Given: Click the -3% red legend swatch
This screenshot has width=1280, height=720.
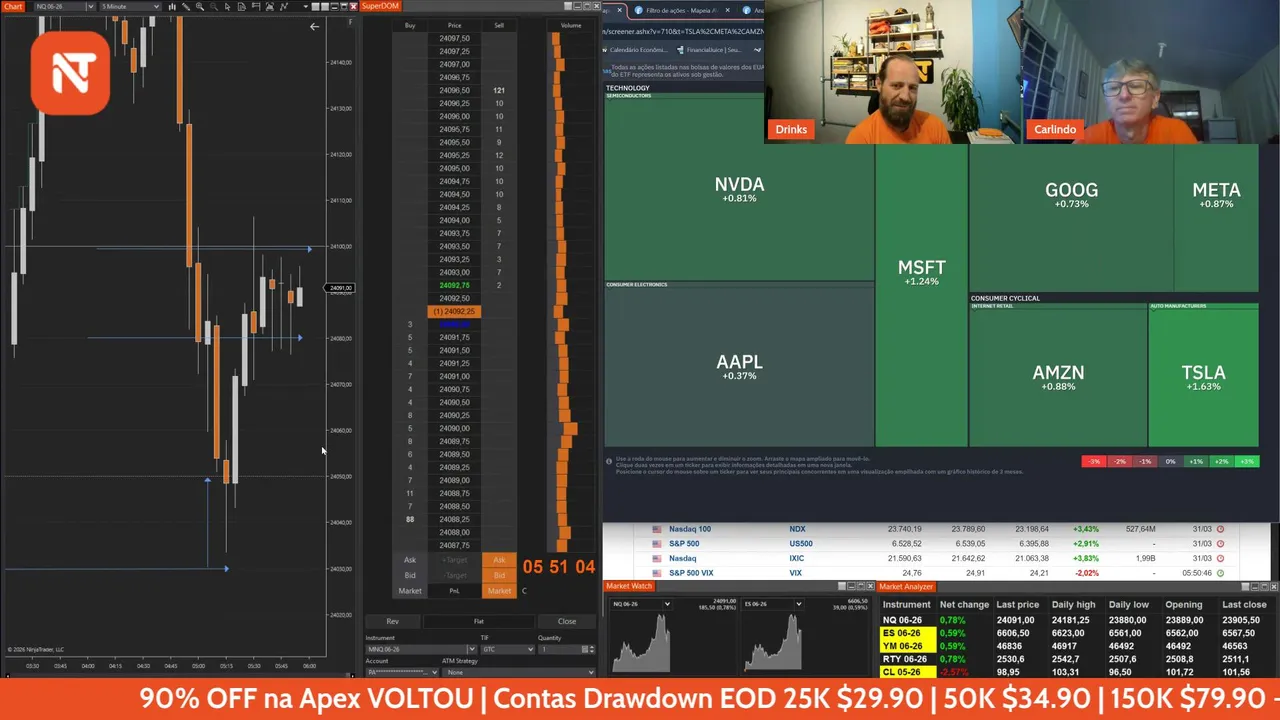Looking at the screenshot, I should [x=1094, y=461].
